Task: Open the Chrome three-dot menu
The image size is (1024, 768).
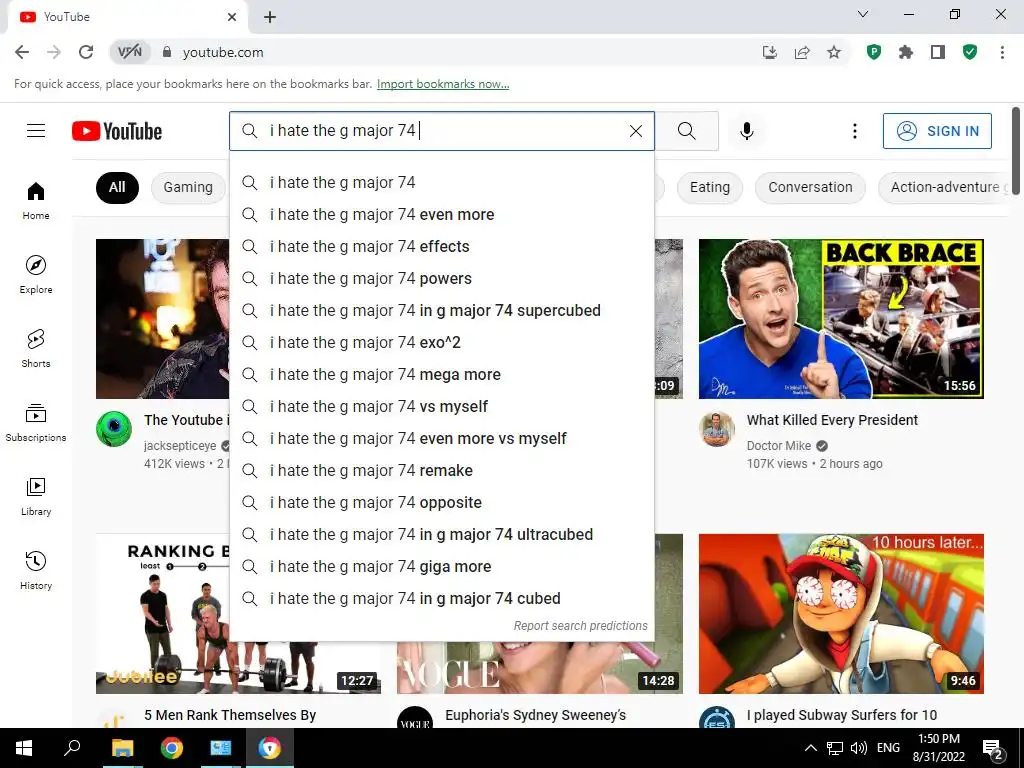Action: click(1002, 52)
